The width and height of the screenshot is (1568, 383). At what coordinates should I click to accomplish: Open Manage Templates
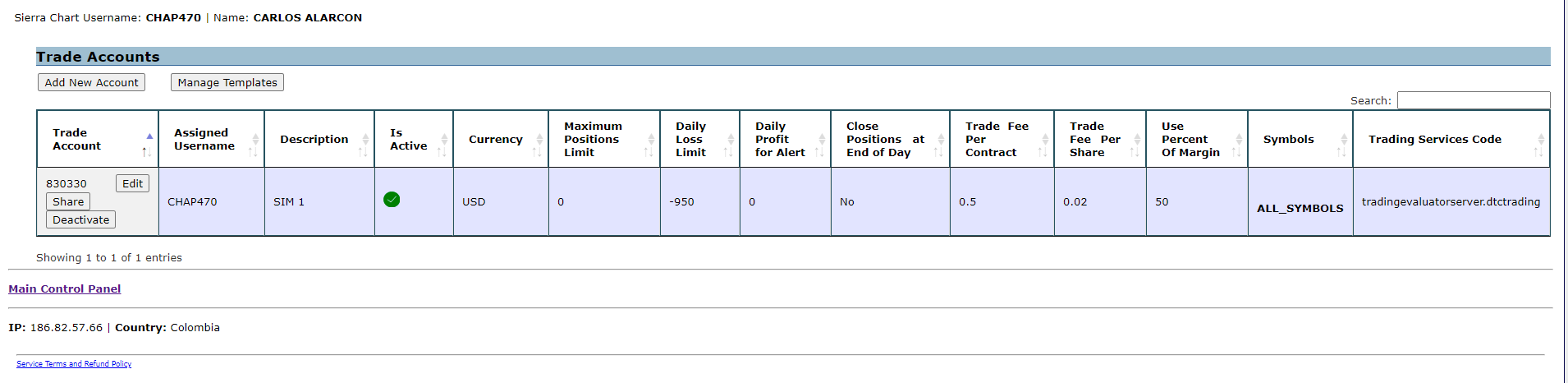pos(227,82)
